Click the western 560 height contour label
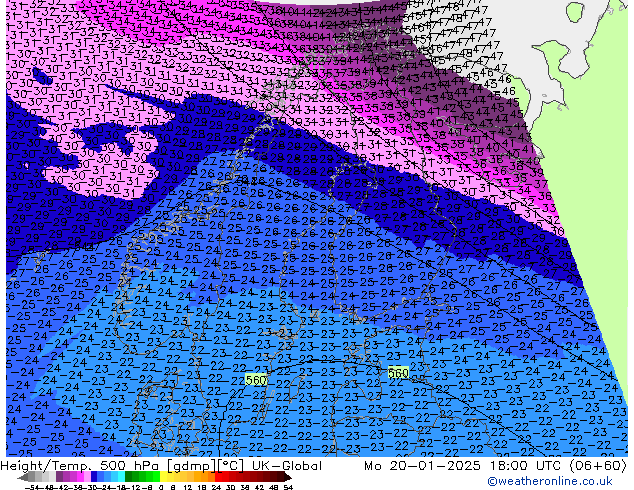 (x=256, y=380)
